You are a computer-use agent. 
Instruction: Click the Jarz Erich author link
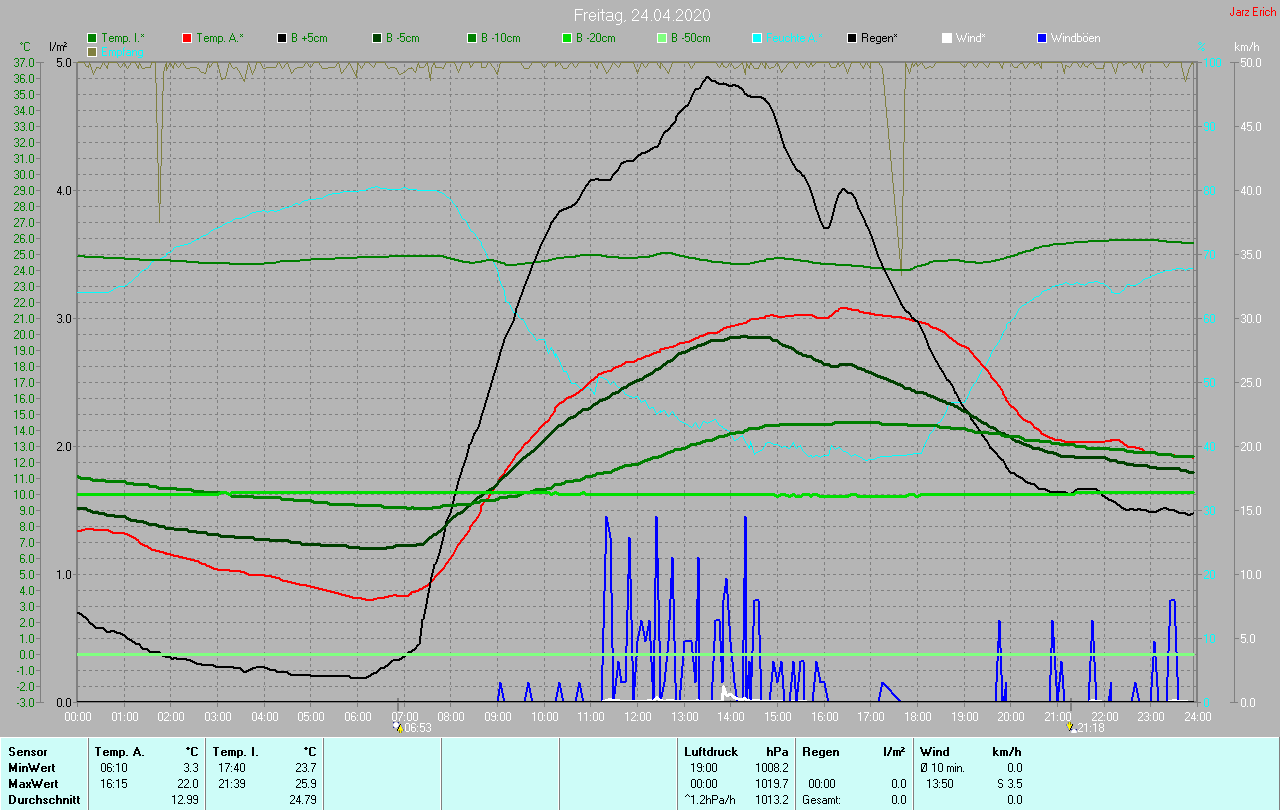[1252, 12]
